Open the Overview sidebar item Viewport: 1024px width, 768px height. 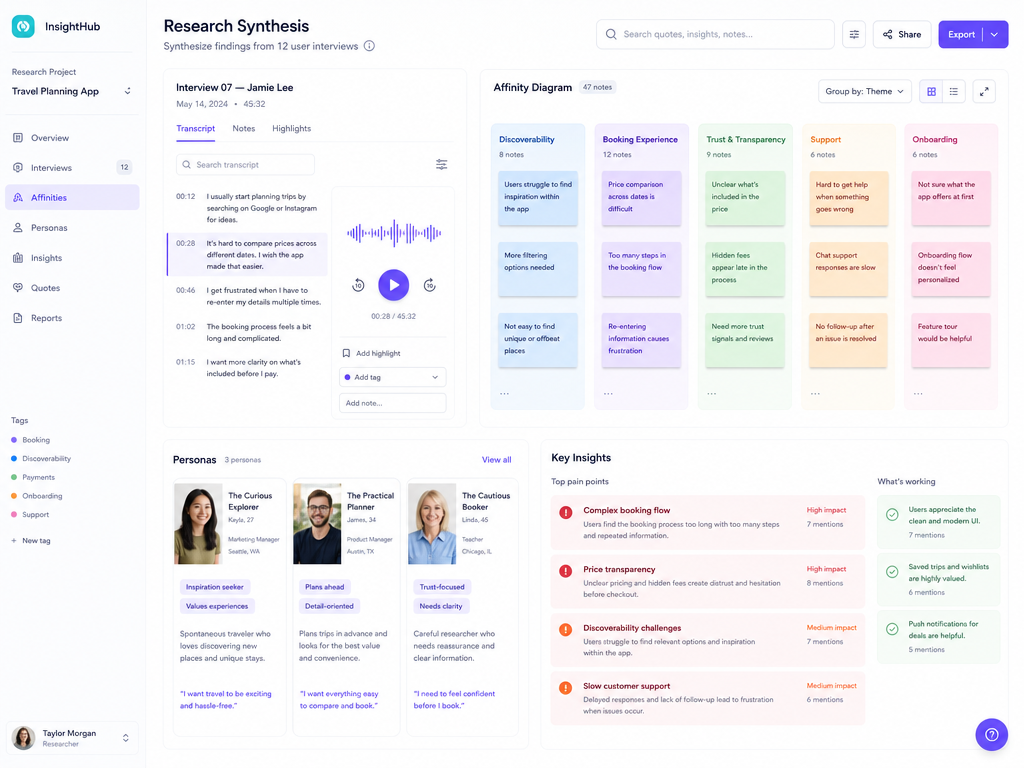(x=72, y=138)
